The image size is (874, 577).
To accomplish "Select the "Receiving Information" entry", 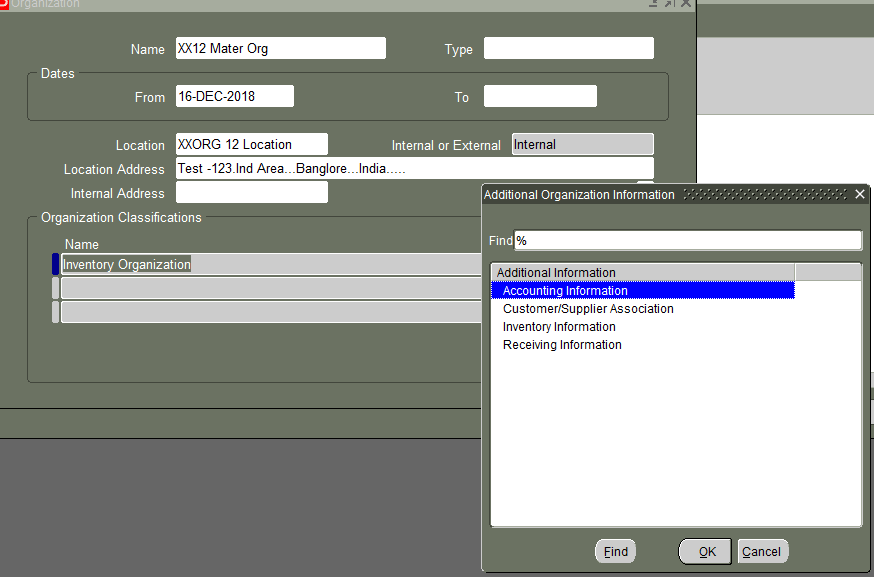I will [x=560, y=344].
